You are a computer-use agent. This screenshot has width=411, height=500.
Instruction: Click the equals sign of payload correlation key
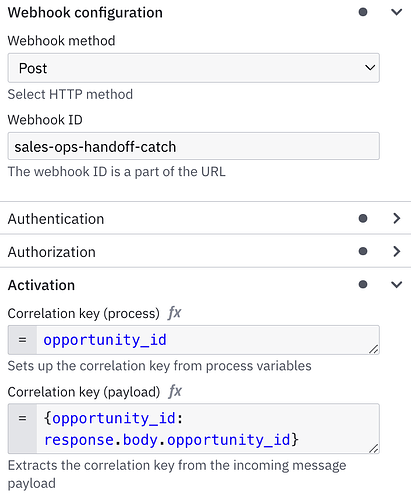tap(22, 418)
